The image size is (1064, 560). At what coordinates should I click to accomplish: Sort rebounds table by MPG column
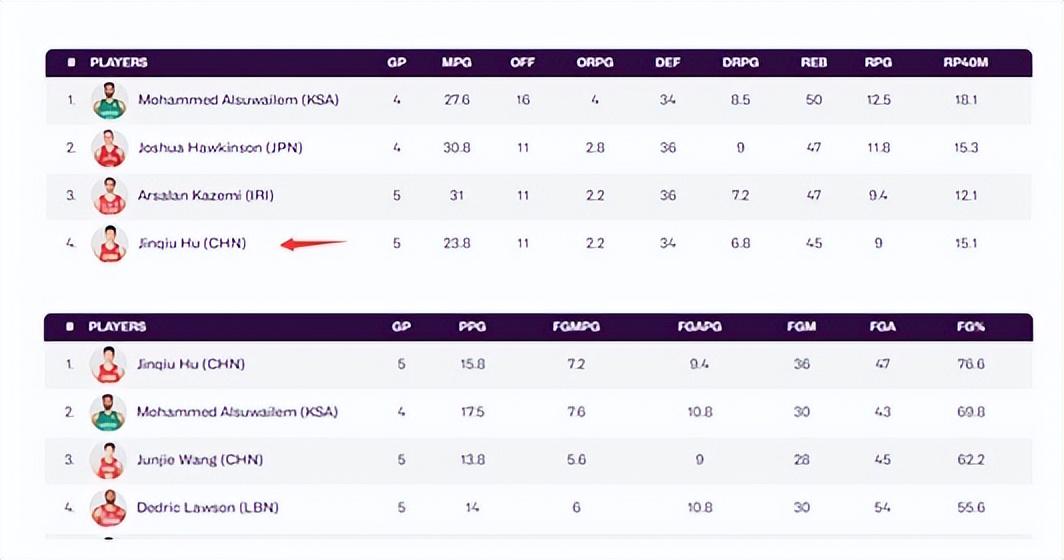click(x=456, y=62)
